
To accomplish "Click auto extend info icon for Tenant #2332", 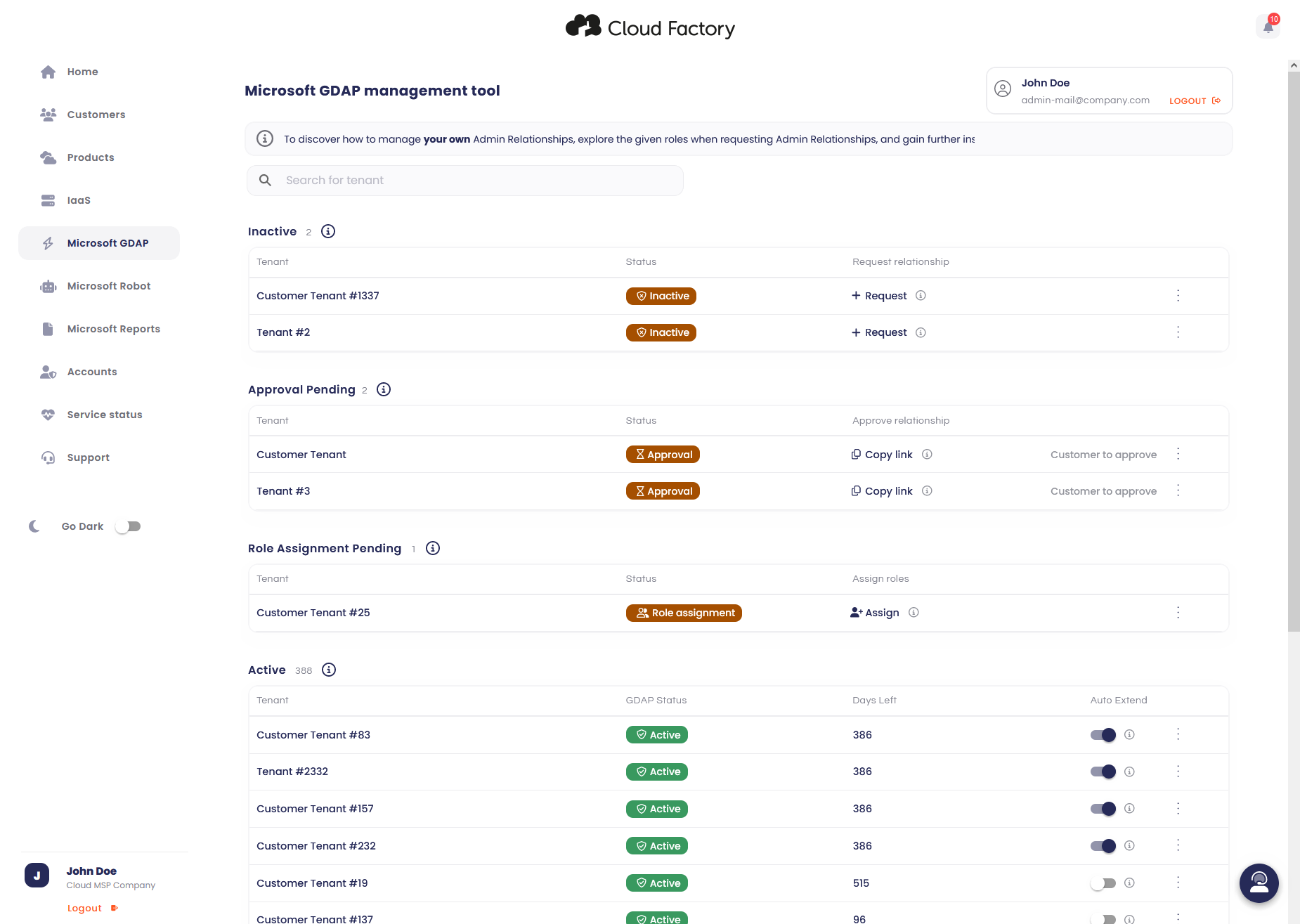I will click(1129, 772).
